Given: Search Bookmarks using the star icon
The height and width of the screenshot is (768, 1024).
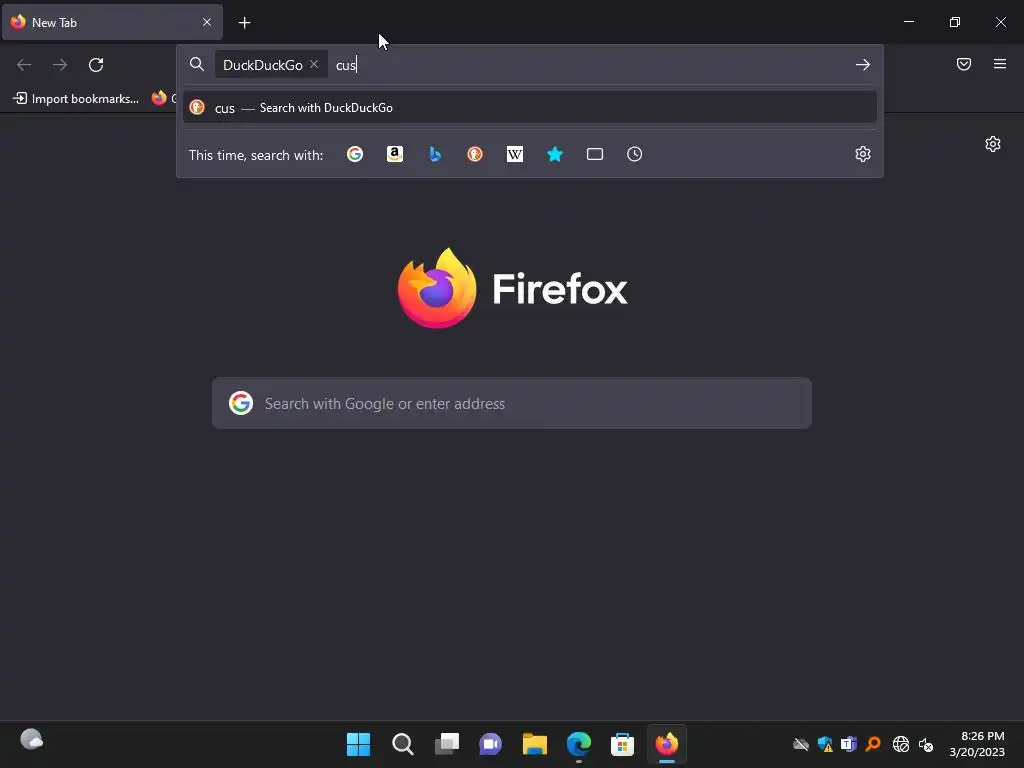Looking at the screenshot, I should coord(554,154).
